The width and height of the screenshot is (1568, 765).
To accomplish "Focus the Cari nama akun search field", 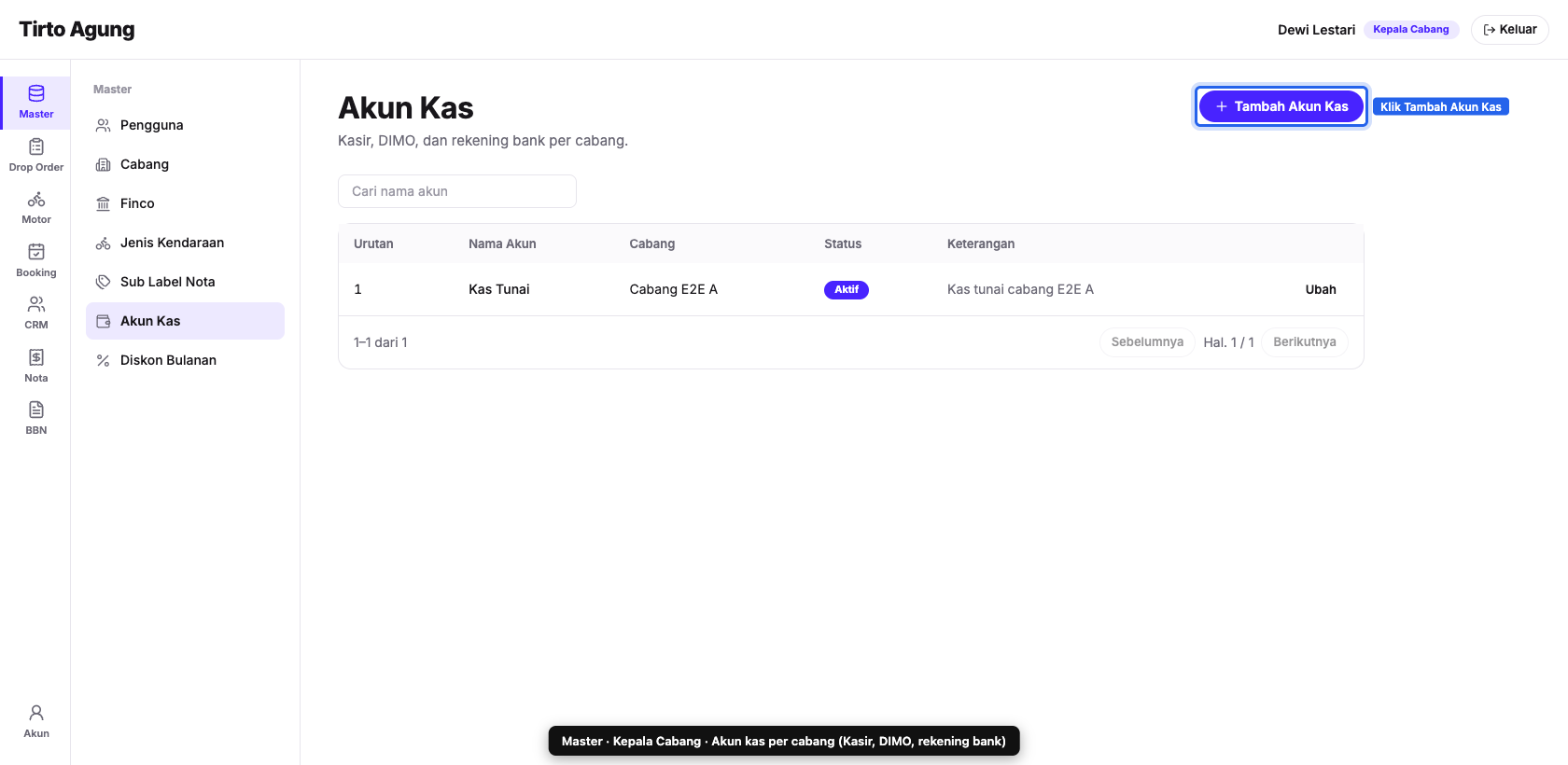I will [457, 191].
